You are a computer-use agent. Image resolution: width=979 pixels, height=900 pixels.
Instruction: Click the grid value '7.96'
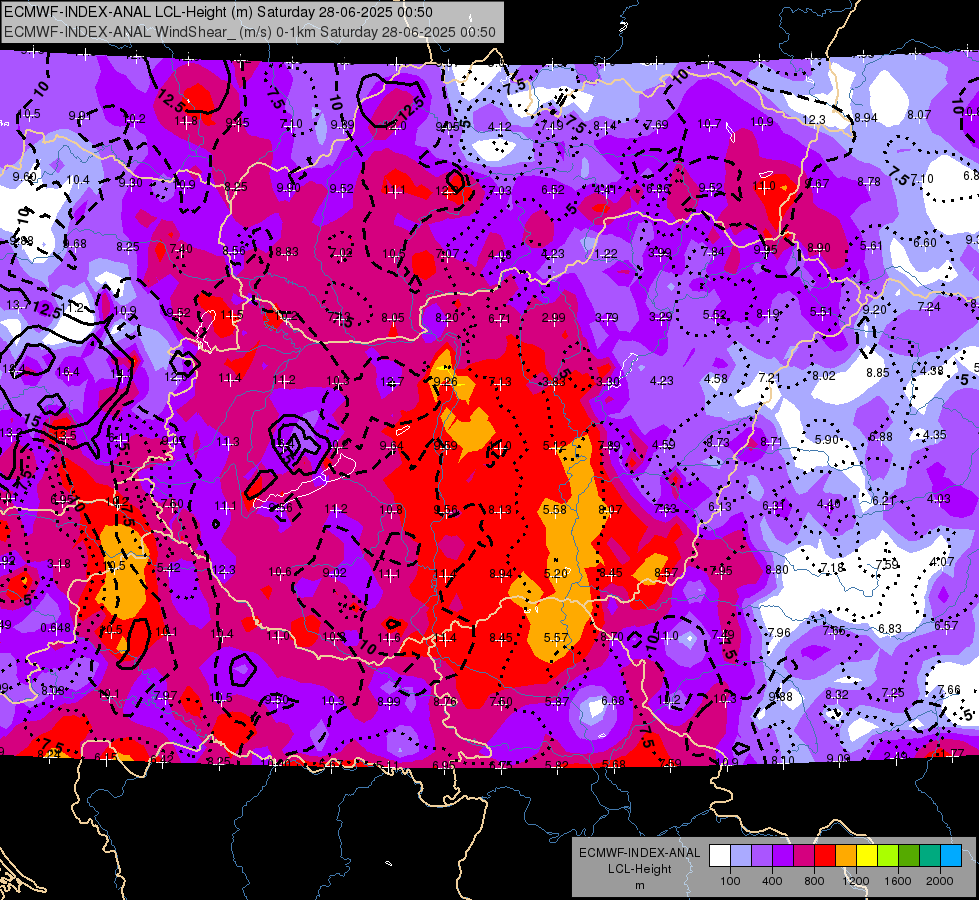779,633
